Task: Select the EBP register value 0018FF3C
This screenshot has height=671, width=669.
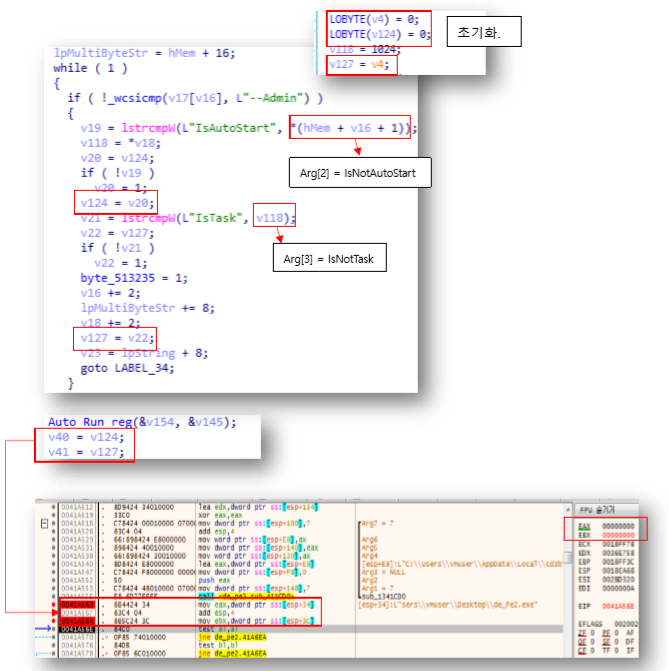Action: [x=618, y=562]
